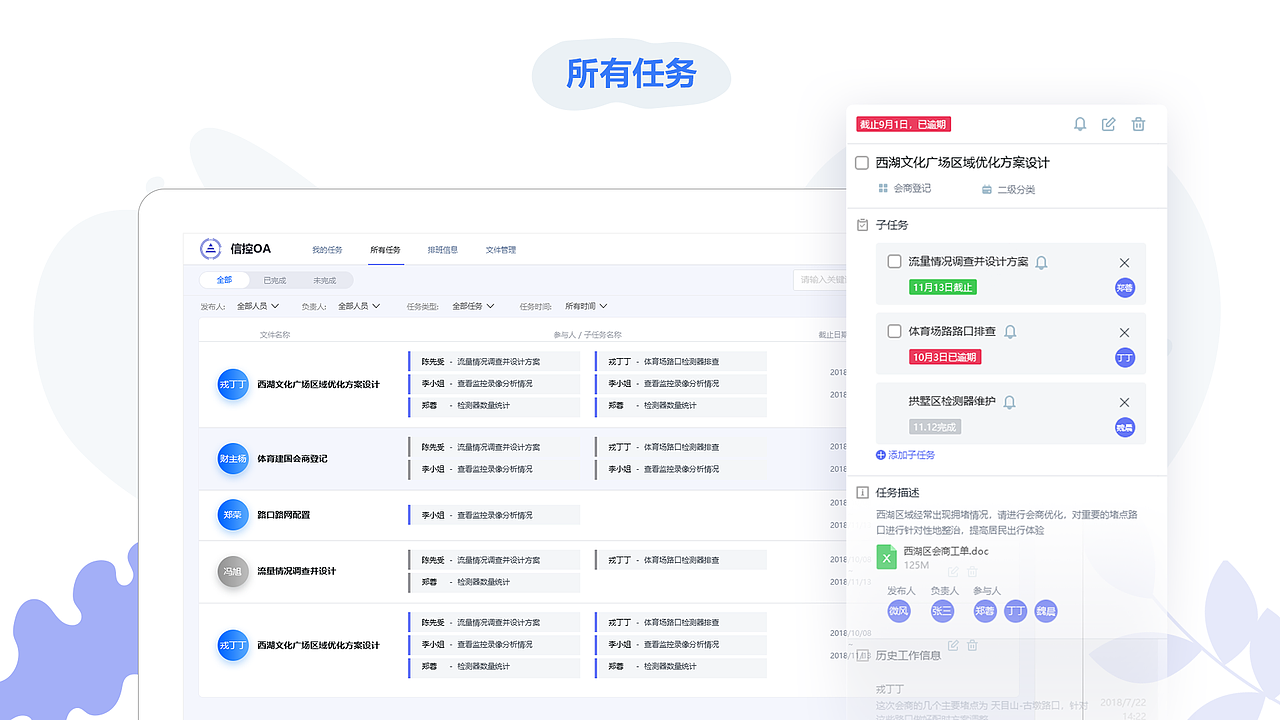
Task: Open the 西湖区会商工单.doc file icon
Action: point(887,556)
